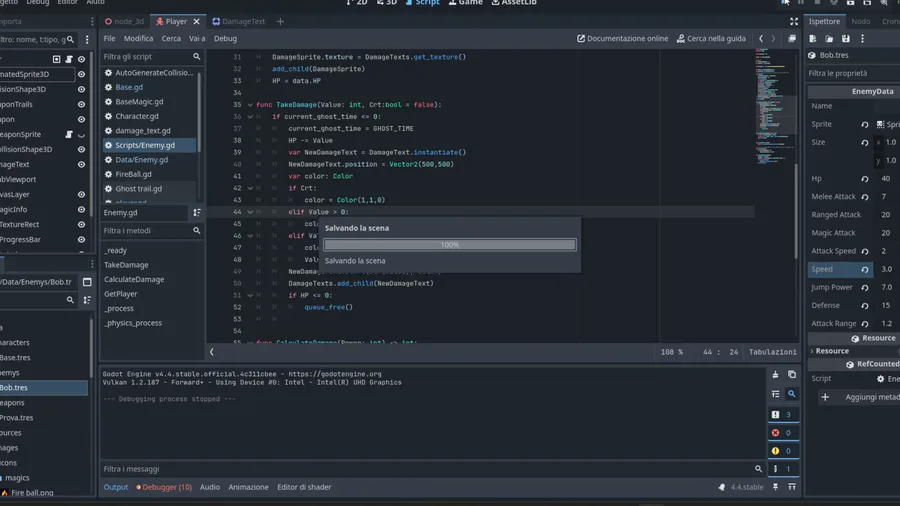Copy output log selection icon
The image size is (900, 506).
point(792,375)
